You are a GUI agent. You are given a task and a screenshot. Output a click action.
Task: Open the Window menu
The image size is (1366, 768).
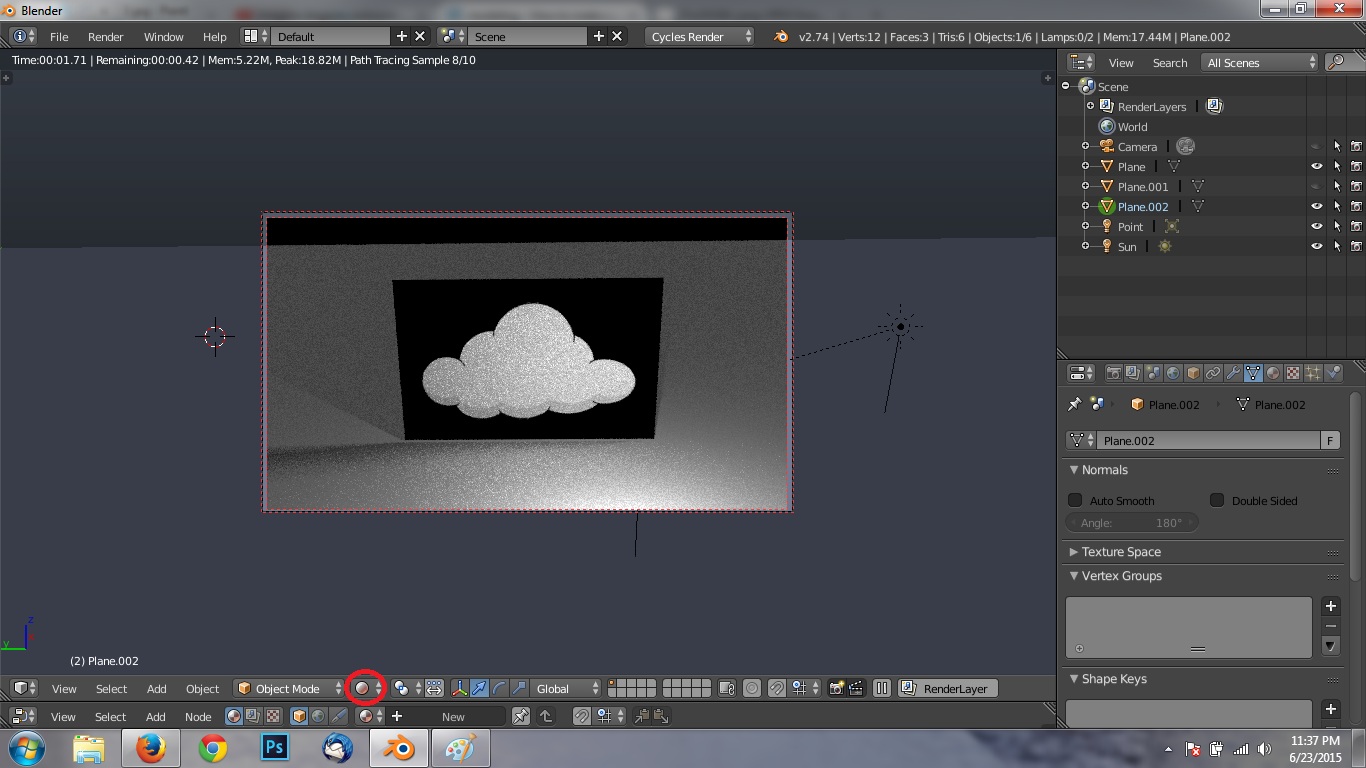pyautogui.click(x=163, y=36)
